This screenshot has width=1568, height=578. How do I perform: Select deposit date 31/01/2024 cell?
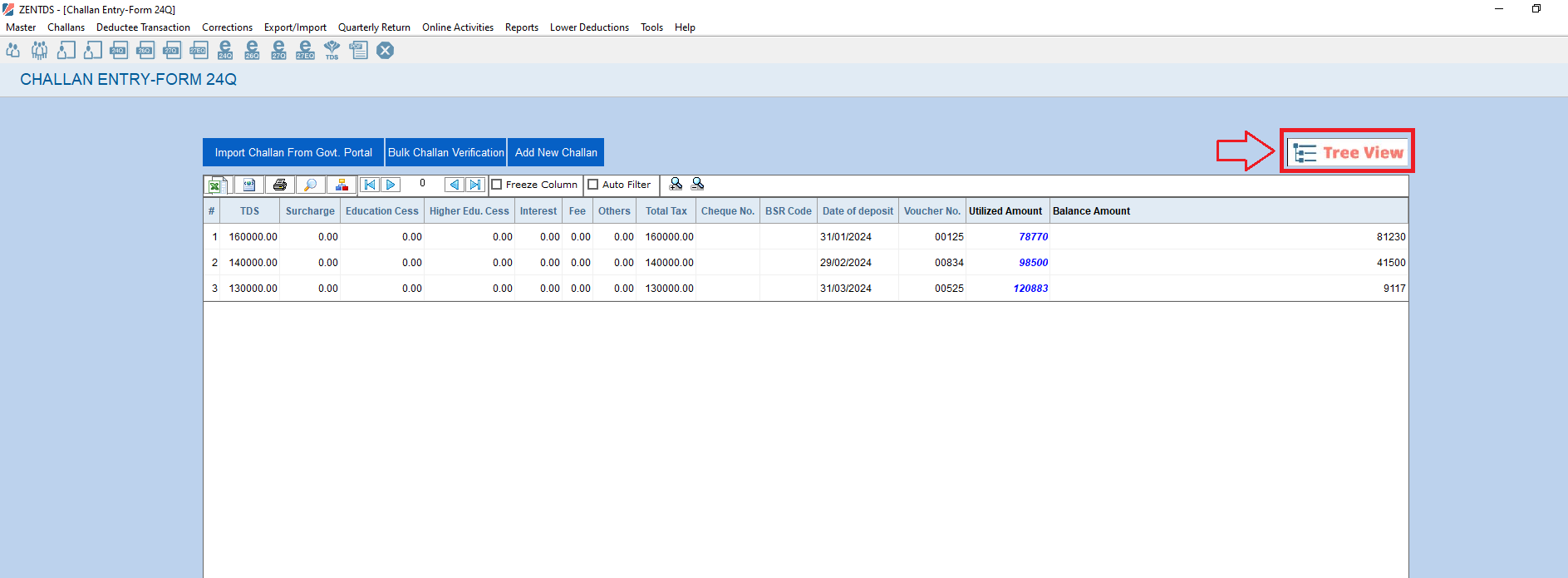(858, 237)
